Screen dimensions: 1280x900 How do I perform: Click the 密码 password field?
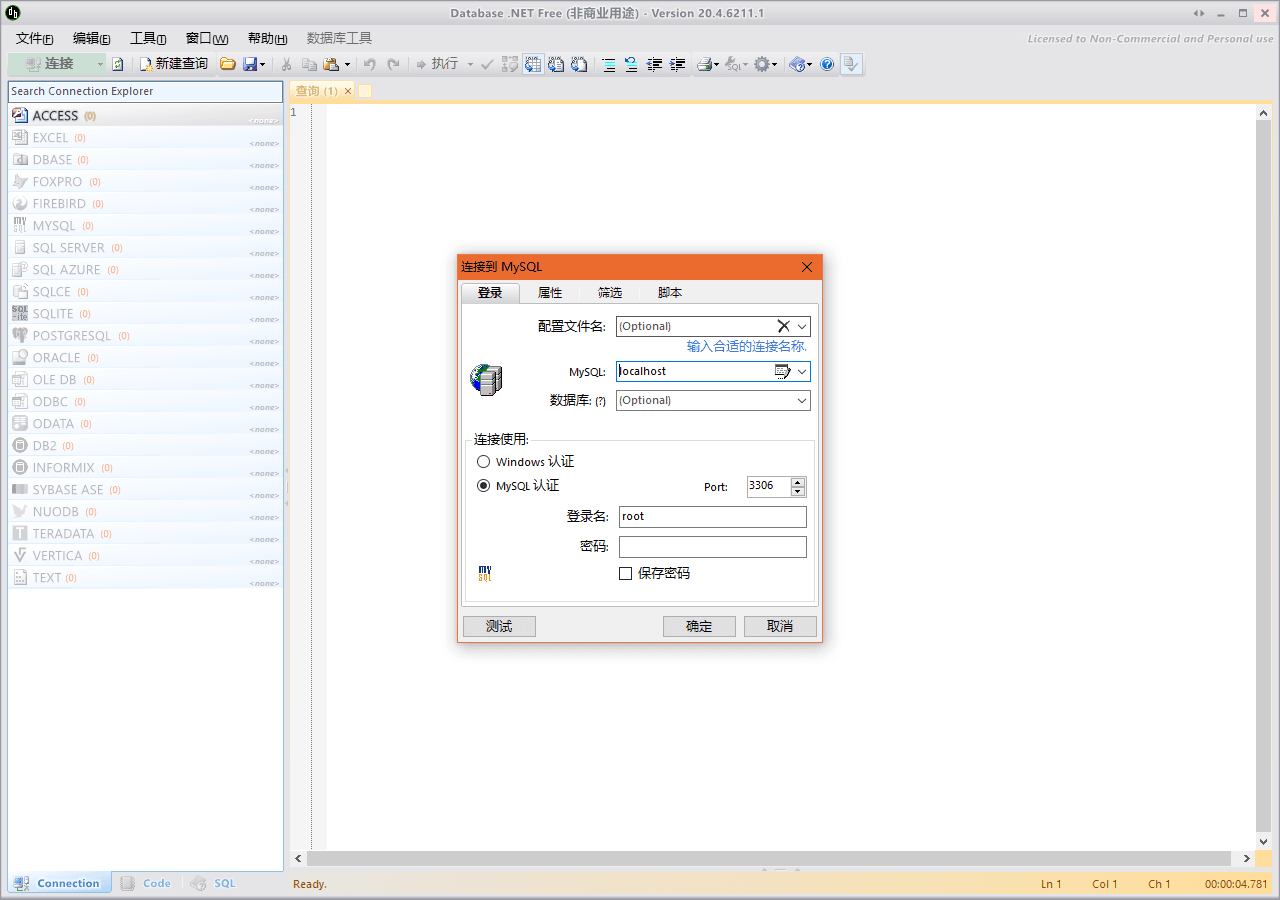[713, 547]
